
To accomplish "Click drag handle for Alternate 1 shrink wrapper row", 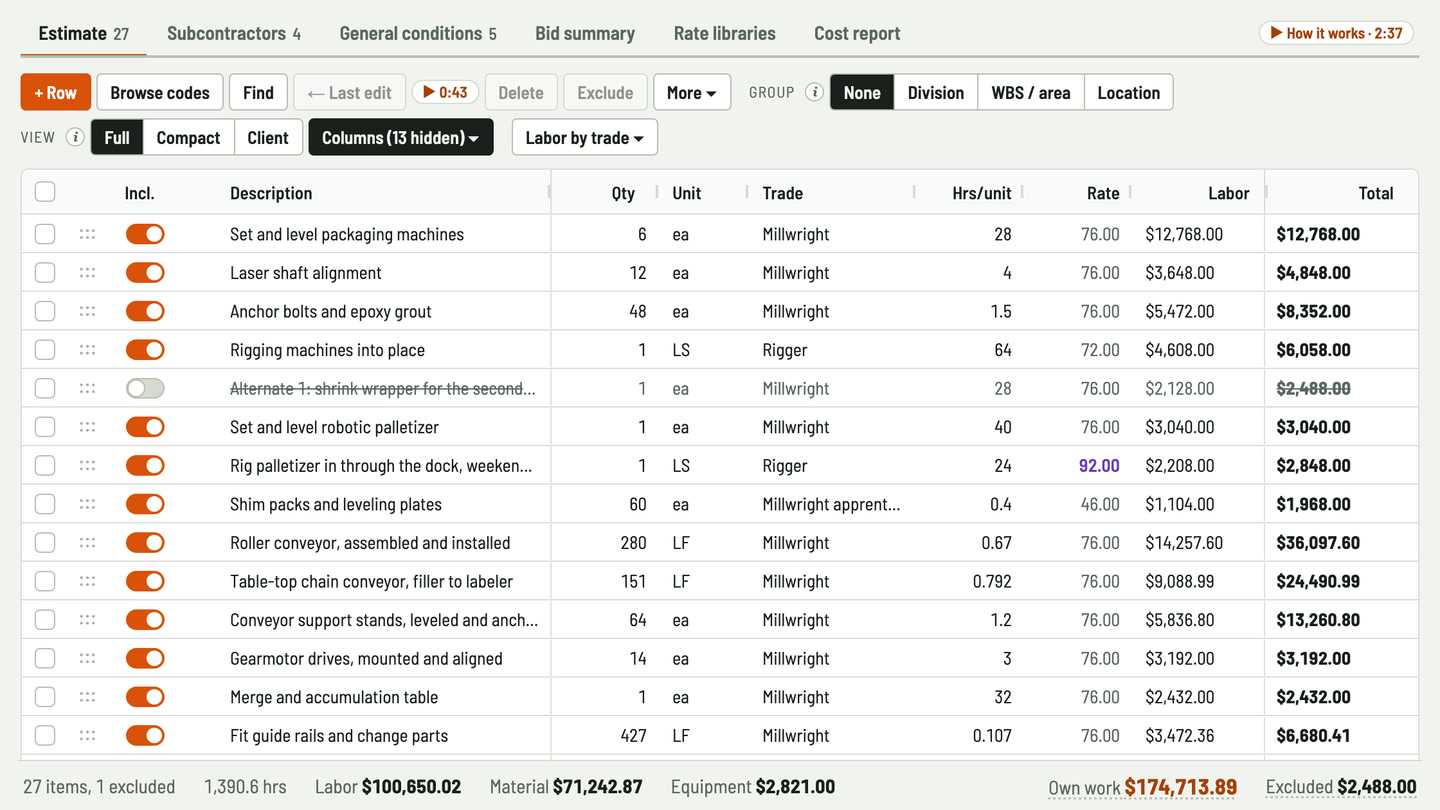I will [87, 388].
